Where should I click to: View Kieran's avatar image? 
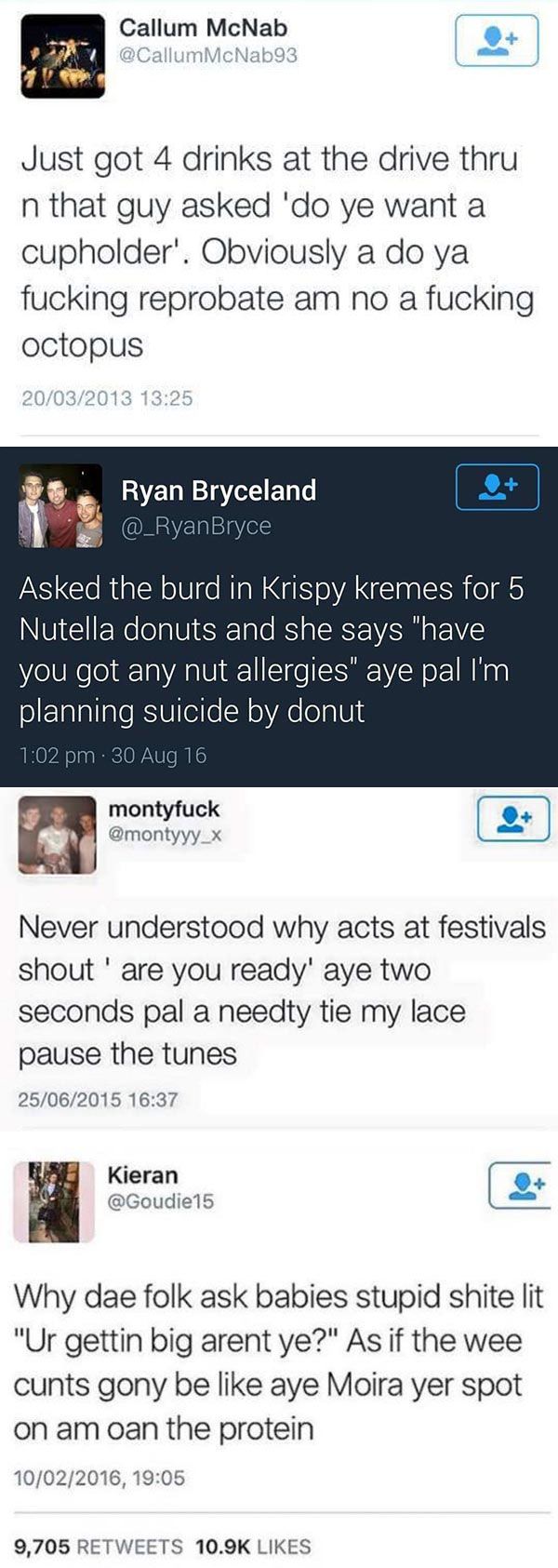point(54,1201)
